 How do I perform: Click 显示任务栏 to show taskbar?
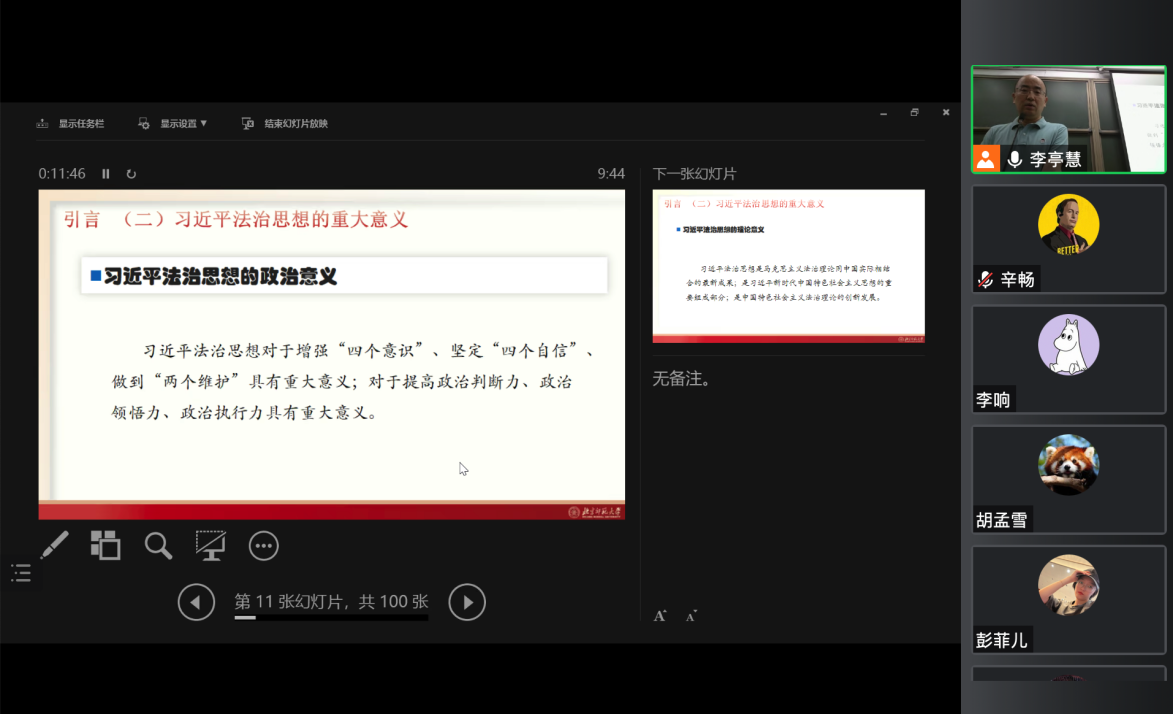tap(70, 124)
